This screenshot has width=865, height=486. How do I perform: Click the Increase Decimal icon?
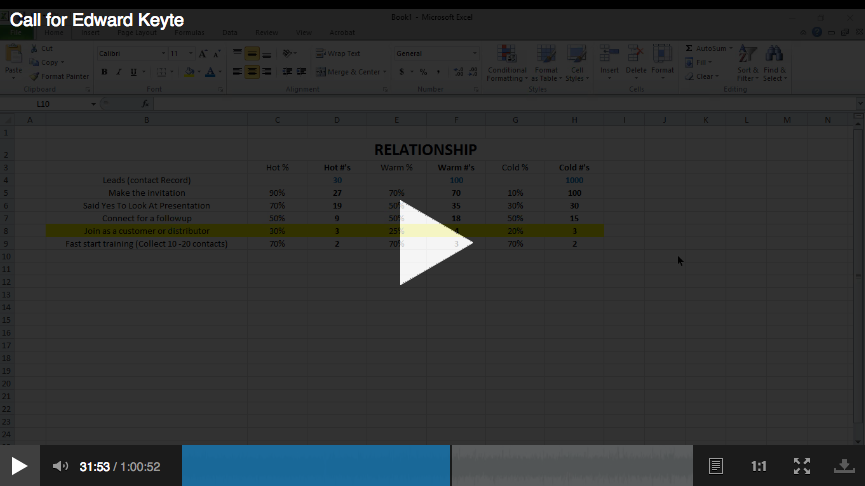pos(458,72)
